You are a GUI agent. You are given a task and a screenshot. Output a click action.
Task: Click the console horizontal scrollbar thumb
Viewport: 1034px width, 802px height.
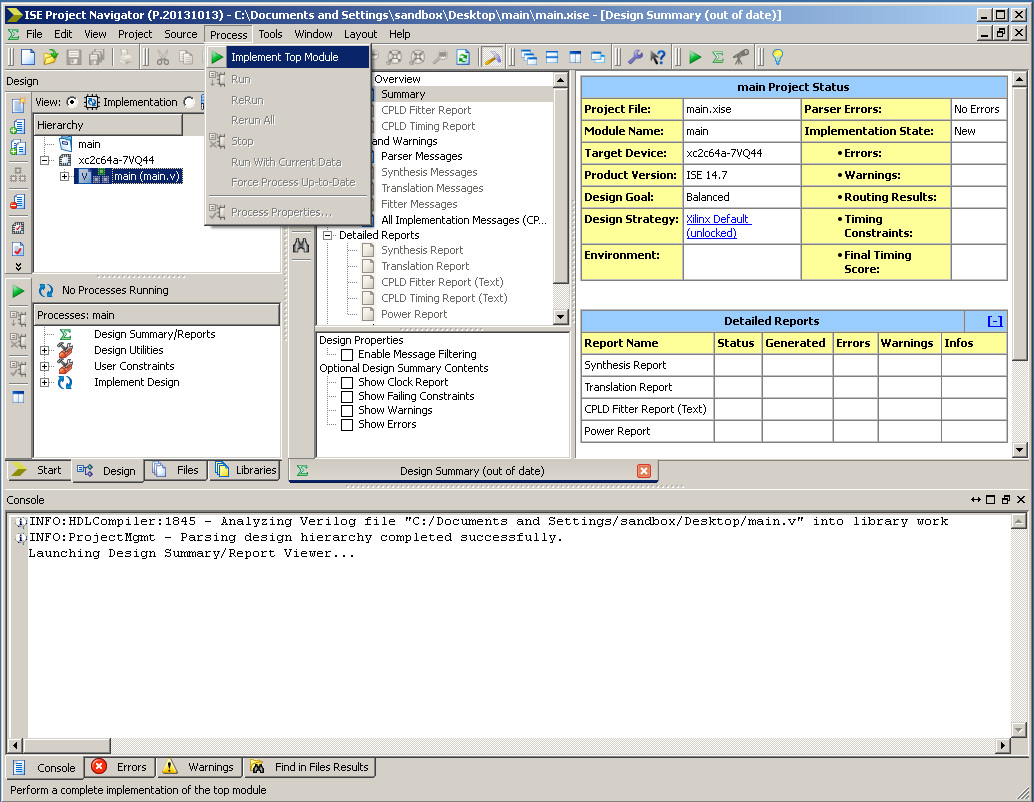click(66, 745)
